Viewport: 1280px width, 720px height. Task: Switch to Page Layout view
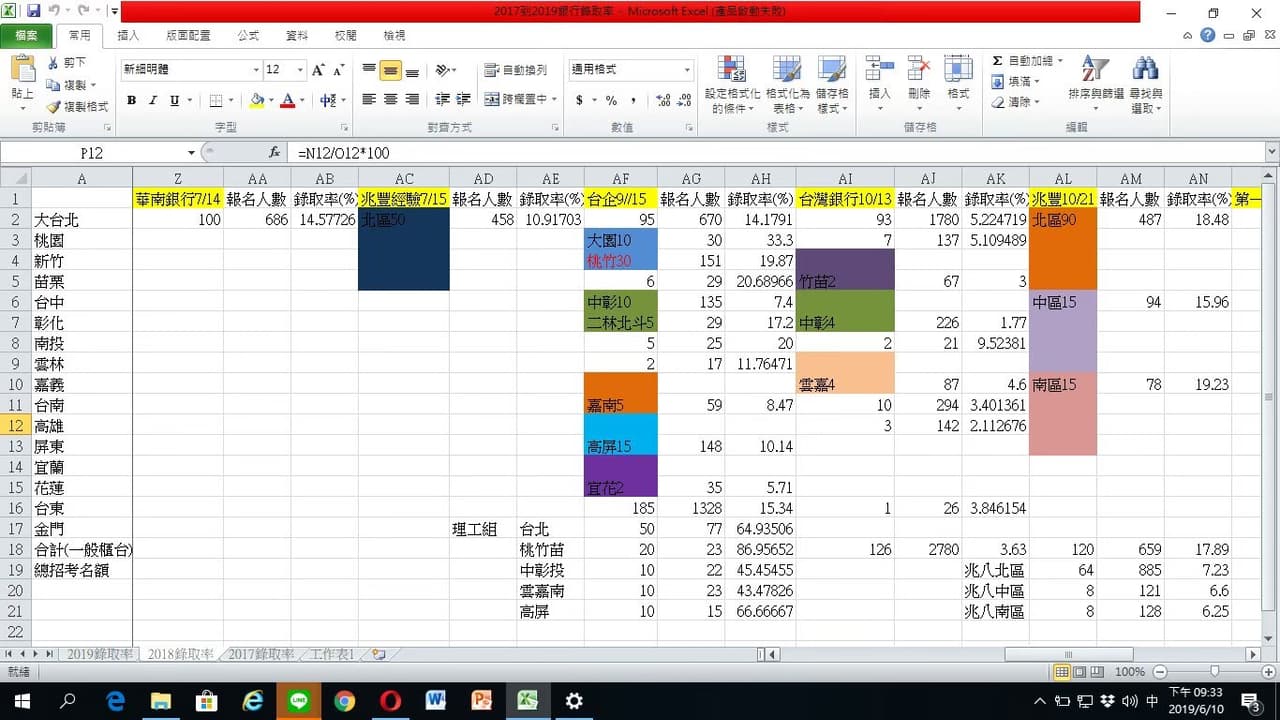(1079, 672)
